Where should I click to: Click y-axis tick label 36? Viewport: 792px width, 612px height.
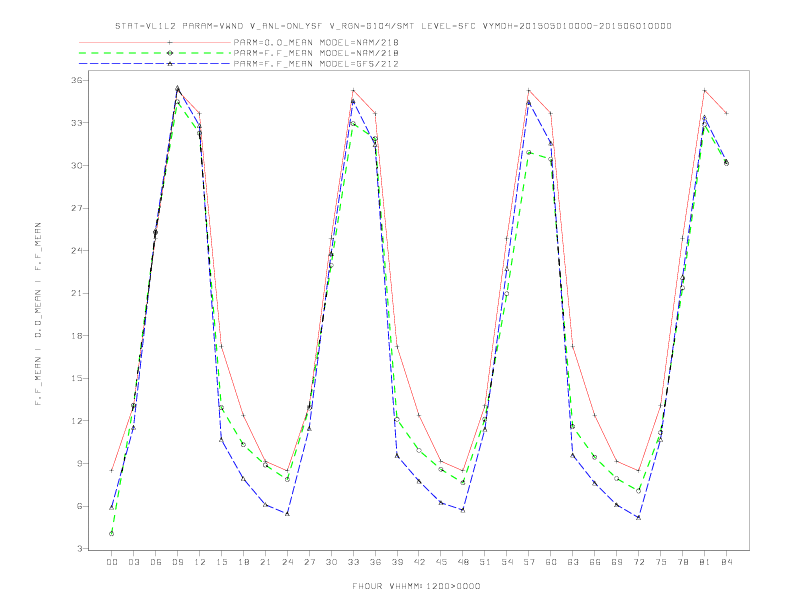[76, 80]
